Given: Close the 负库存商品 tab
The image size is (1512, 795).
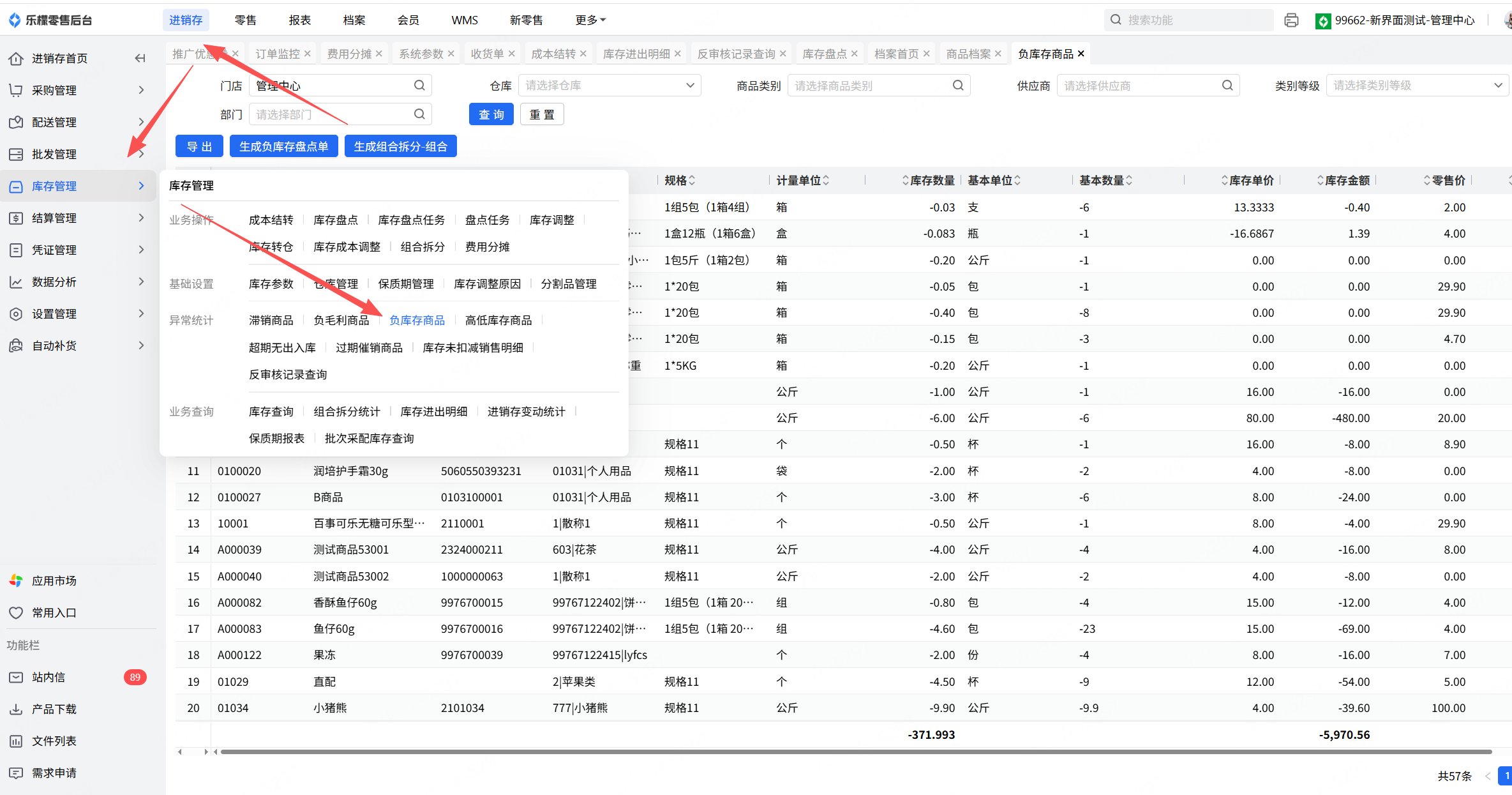Looking at the screenshot, I should 1081,54.
